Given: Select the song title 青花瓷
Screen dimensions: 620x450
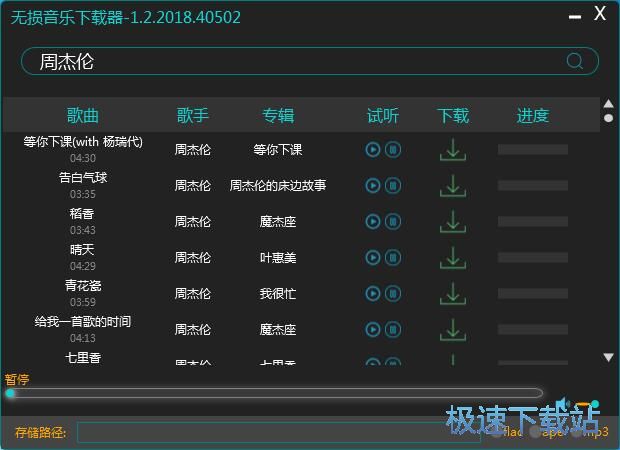Looking at the screenshot, I should pyautogui.click(x=83, y=286).
